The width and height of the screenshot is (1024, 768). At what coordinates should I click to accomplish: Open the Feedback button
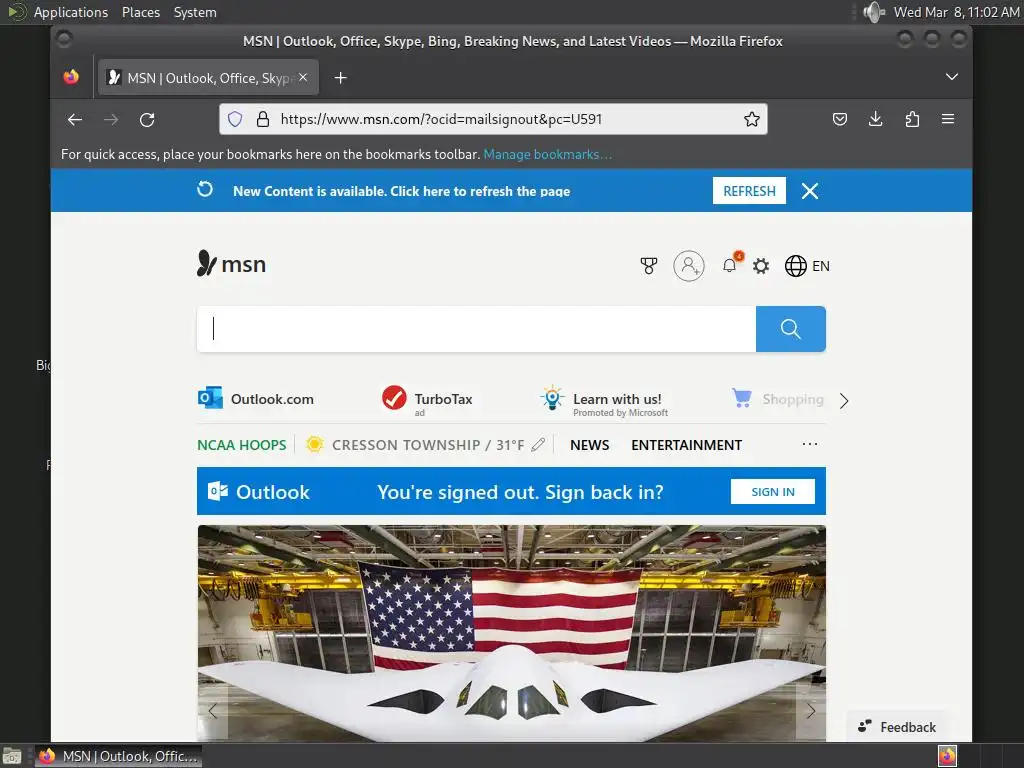point(897,727)
